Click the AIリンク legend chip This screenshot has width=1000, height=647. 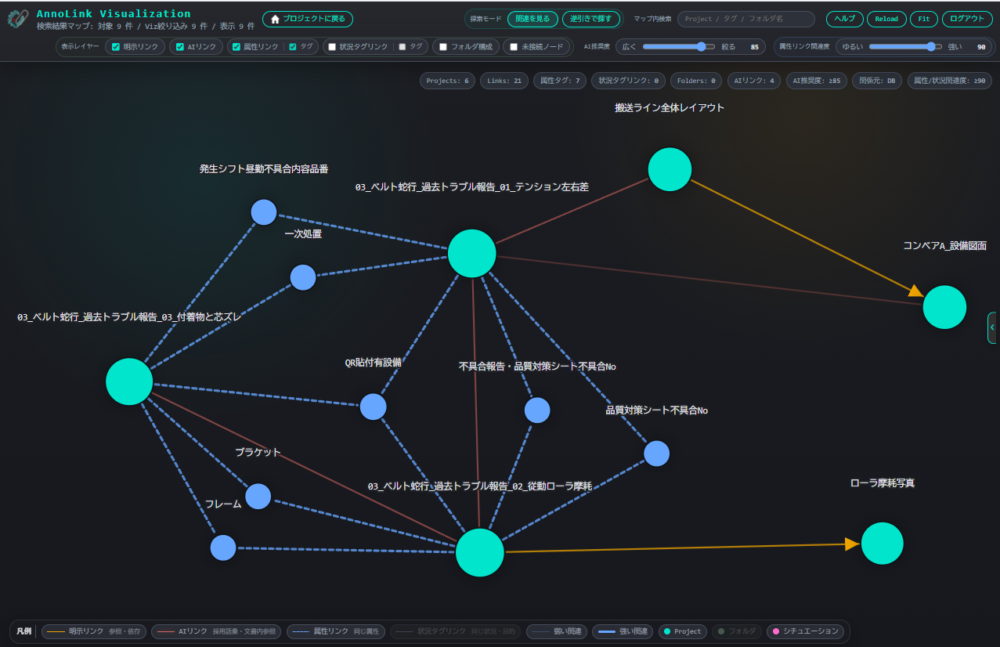(216, 631)
